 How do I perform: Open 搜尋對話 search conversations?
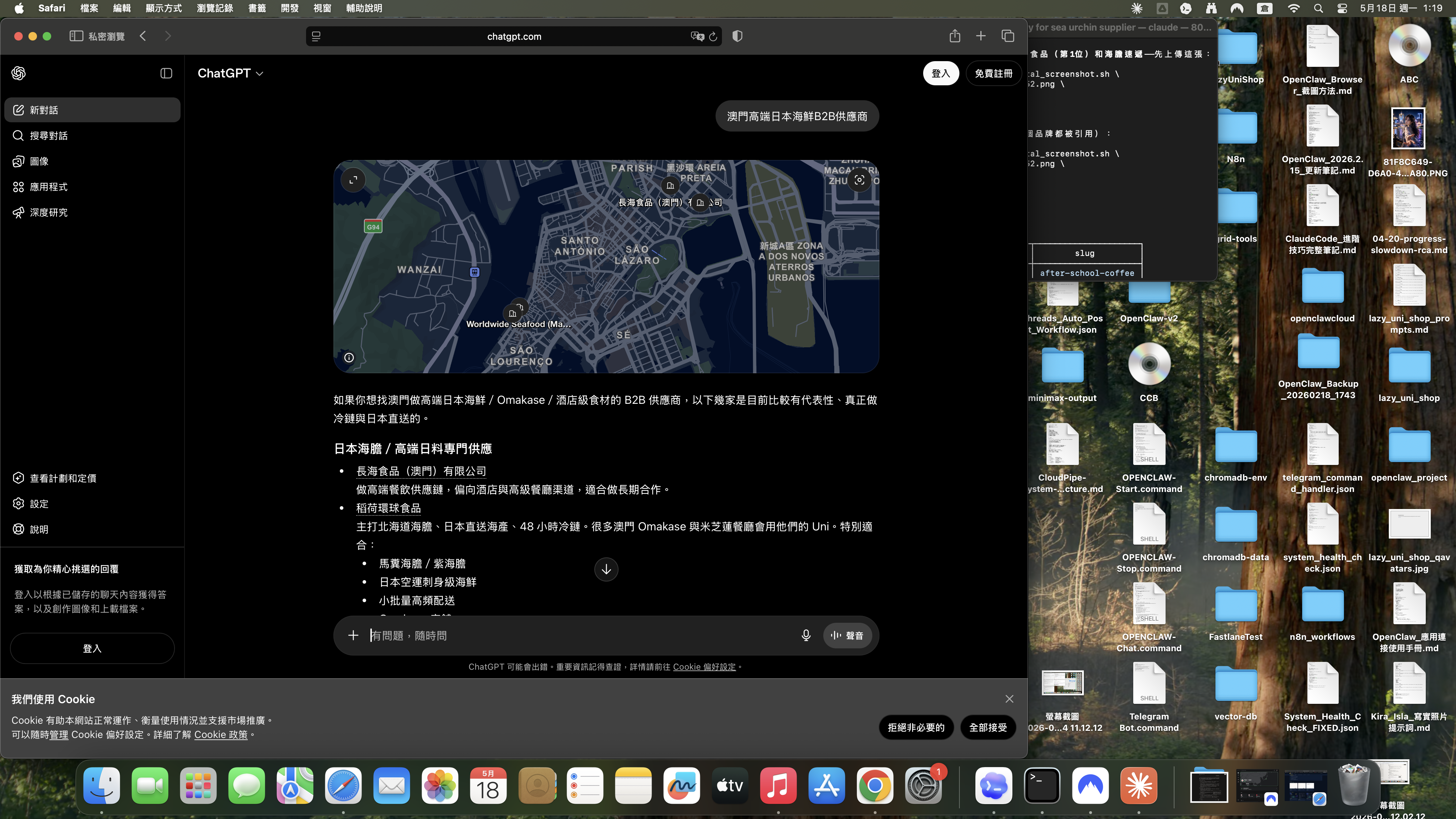tap(92, 136)
